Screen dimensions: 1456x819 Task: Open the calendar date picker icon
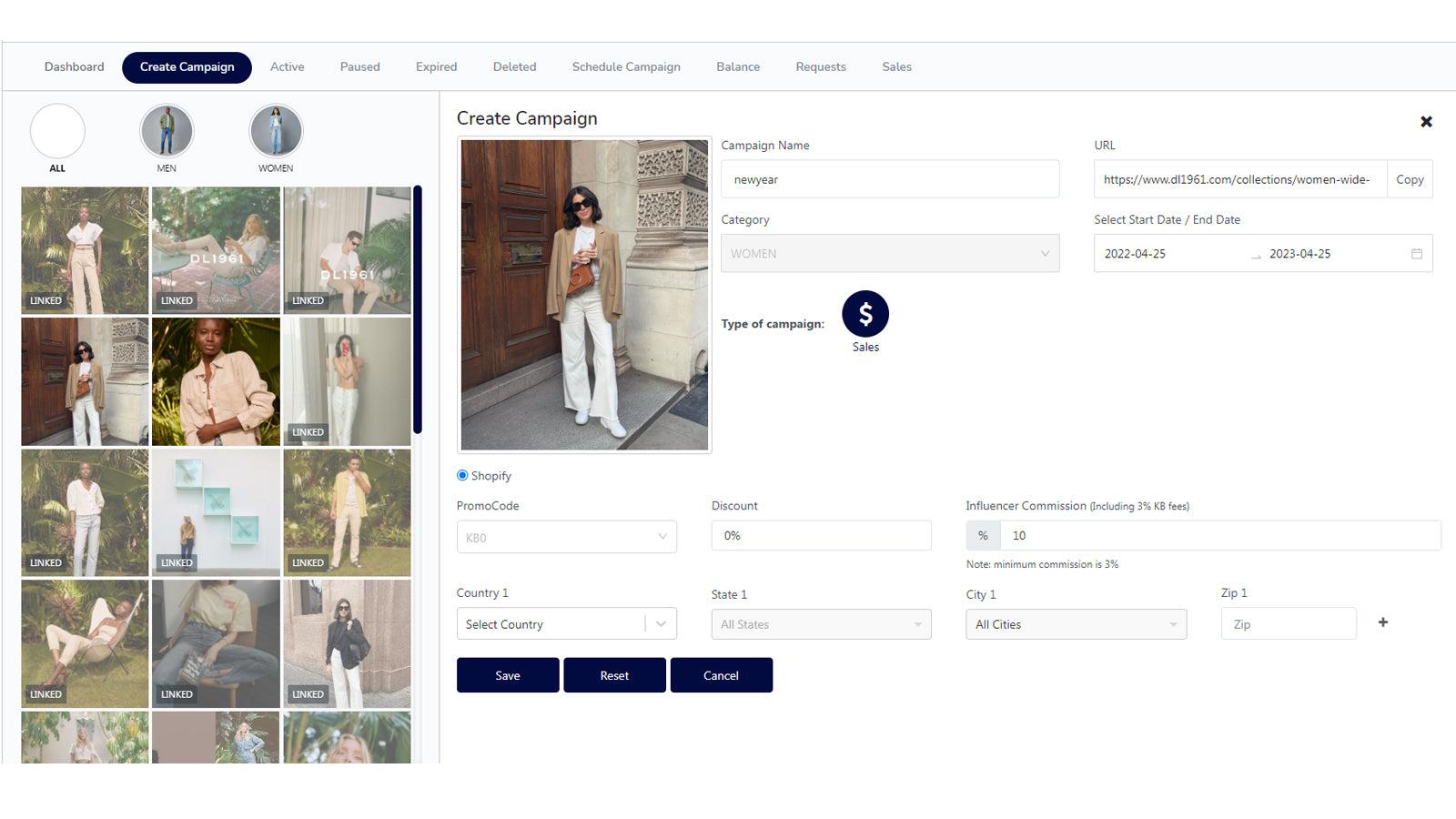1416,254
